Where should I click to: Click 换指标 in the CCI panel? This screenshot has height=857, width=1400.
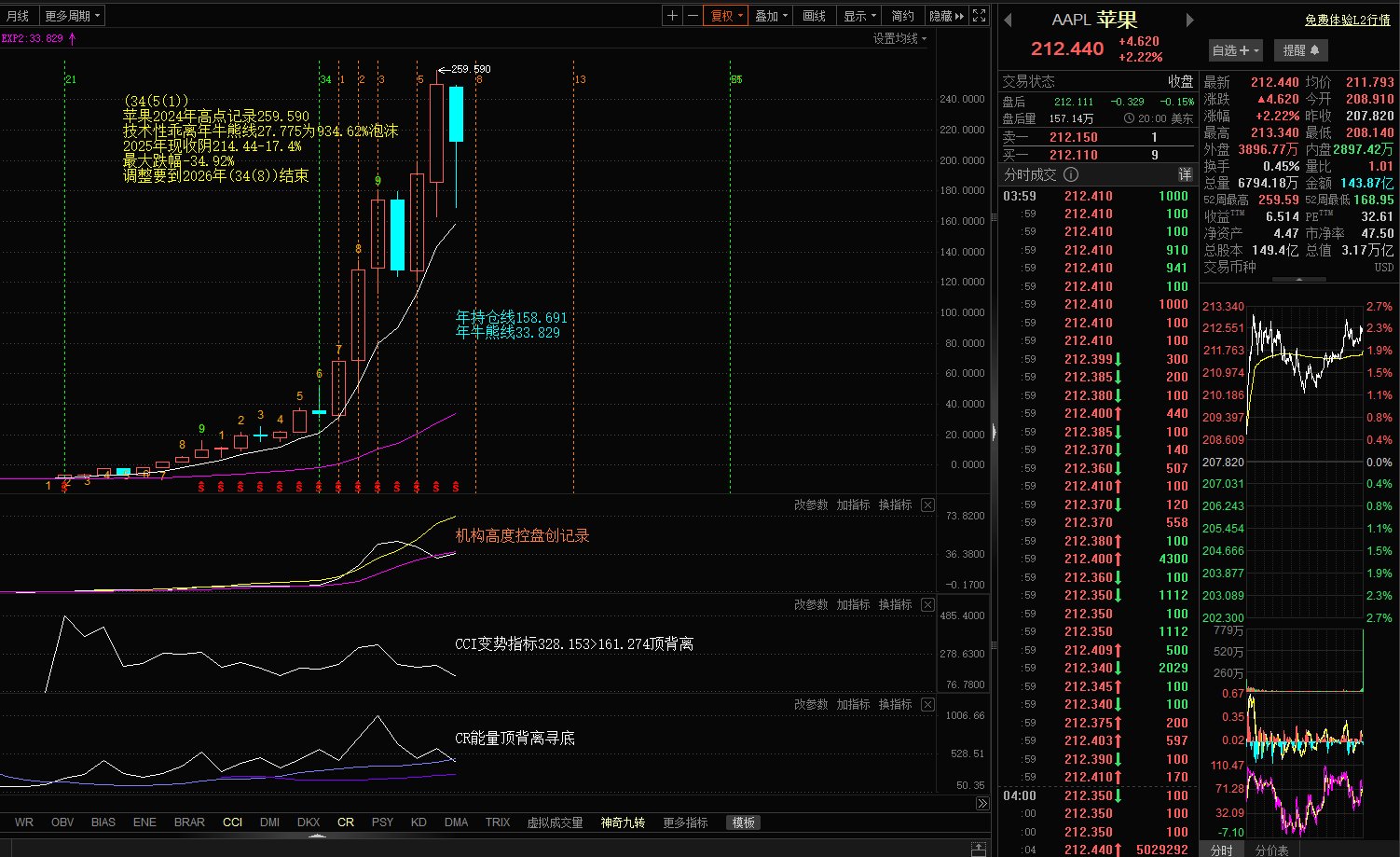[895, 604]
